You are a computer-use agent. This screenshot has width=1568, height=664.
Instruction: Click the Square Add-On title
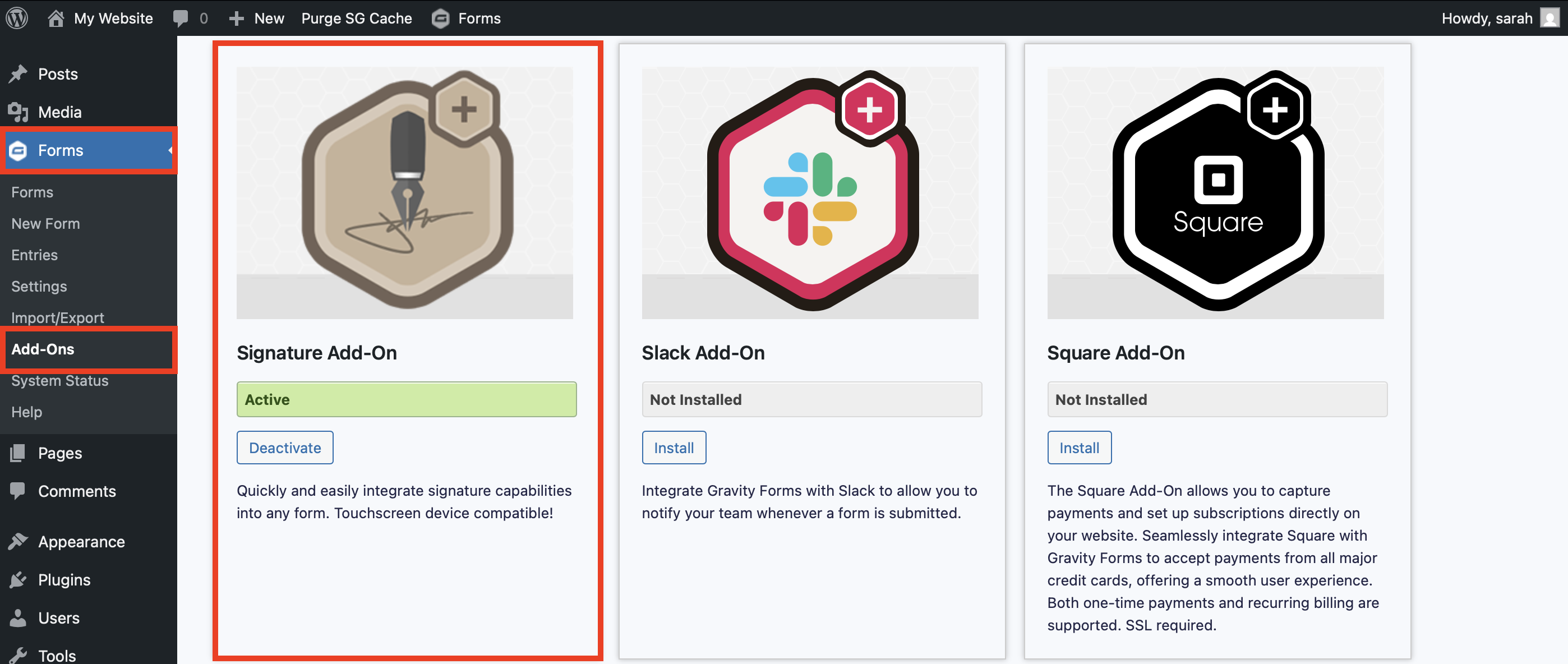coord(1116,352)
